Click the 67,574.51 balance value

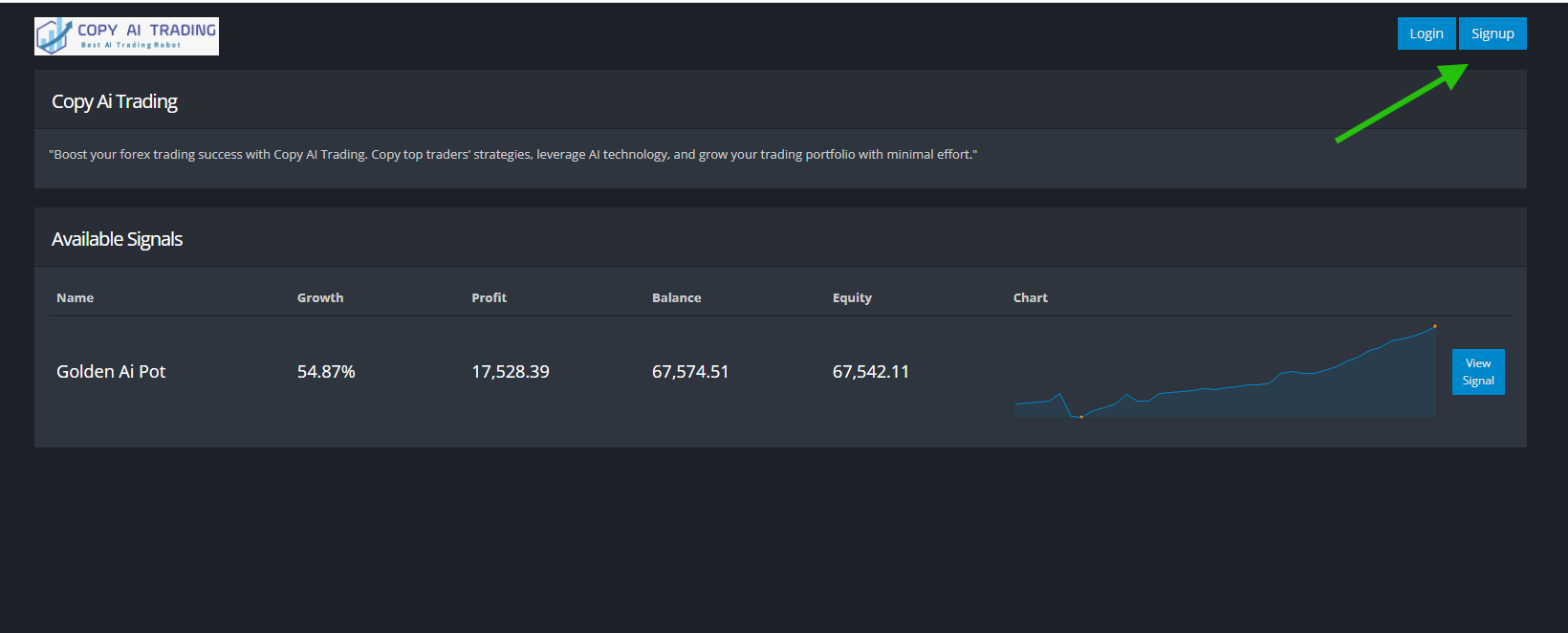pyautogui.click(x=690, y=372)
